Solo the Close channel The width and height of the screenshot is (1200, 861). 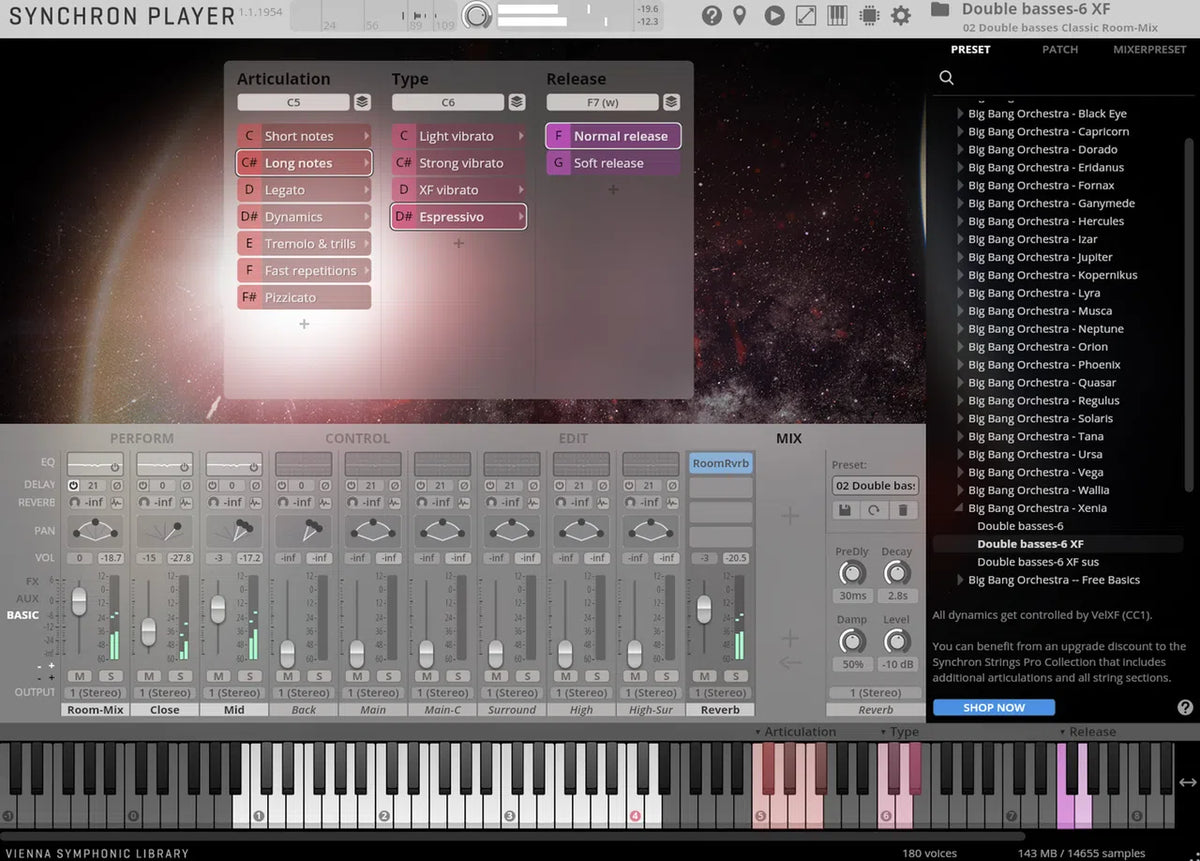pos(180,677)
